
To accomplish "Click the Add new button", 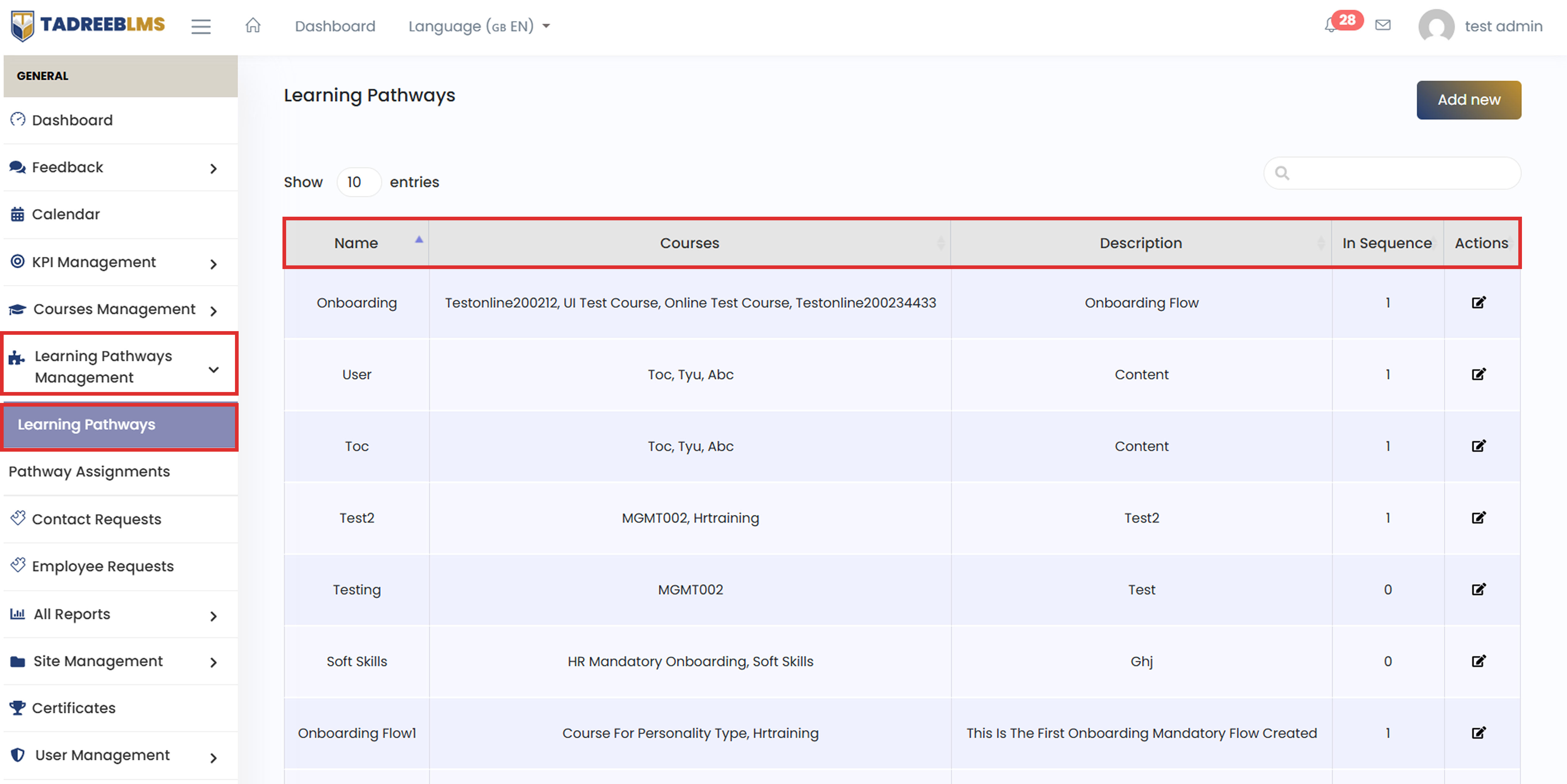I will (x=1468, y=100).
